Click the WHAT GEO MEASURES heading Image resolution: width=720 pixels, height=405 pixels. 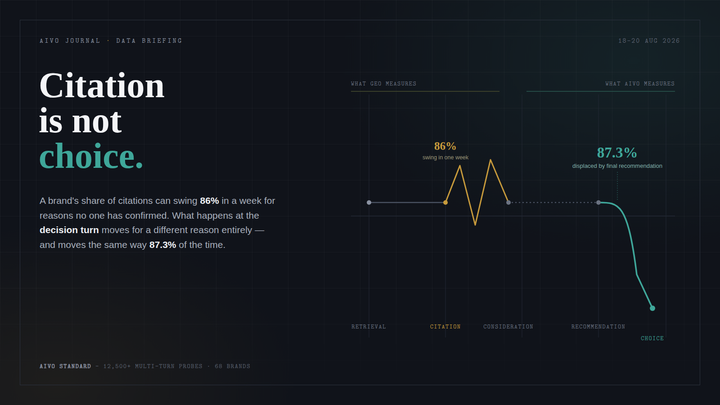pyautogui.click(x=383, y=84)
